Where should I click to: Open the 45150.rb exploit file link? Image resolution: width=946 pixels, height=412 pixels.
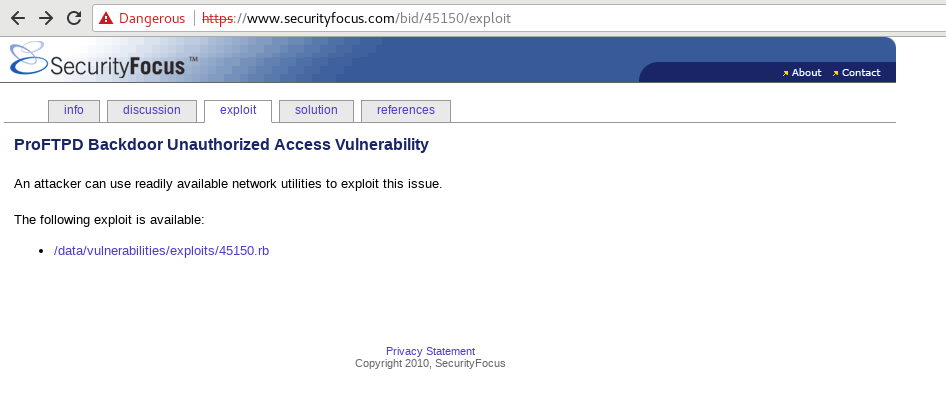point(161,251)
